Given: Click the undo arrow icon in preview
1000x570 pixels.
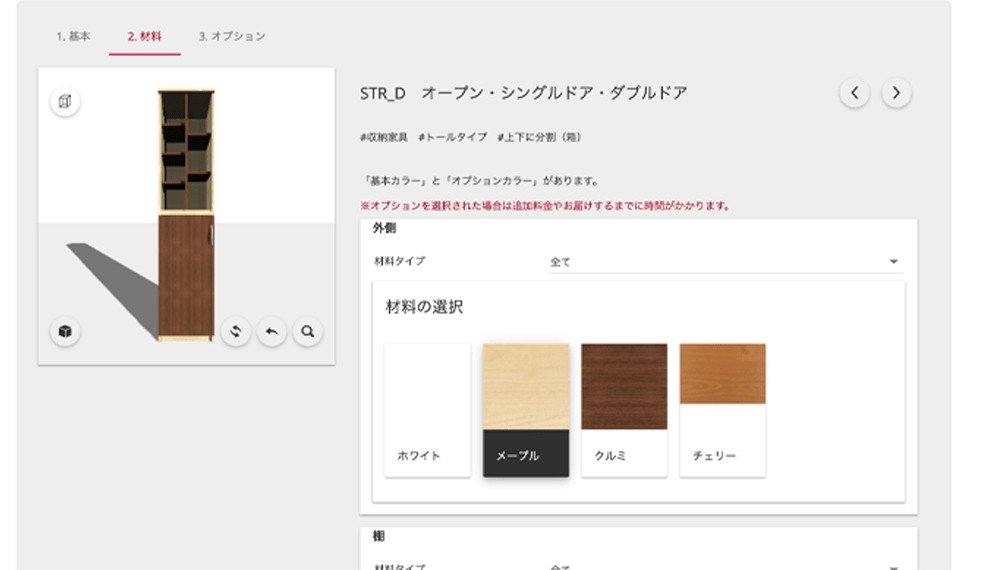Looking at the screenshot, I should (272, 332).
